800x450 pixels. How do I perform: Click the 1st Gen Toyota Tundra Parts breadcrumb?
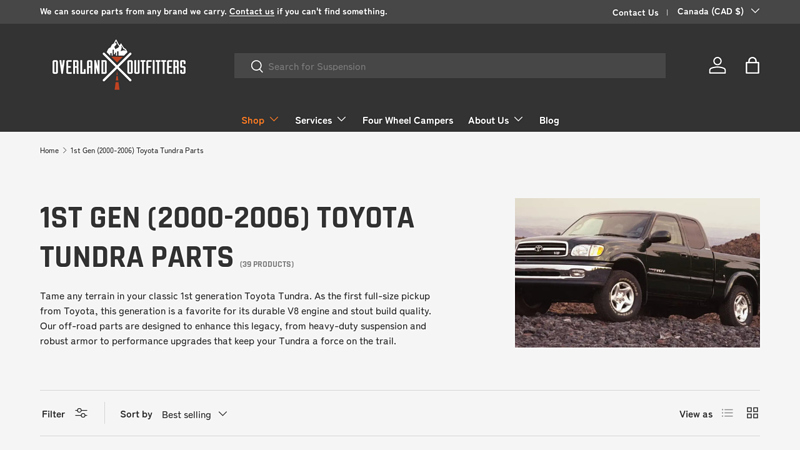(137, 151)
